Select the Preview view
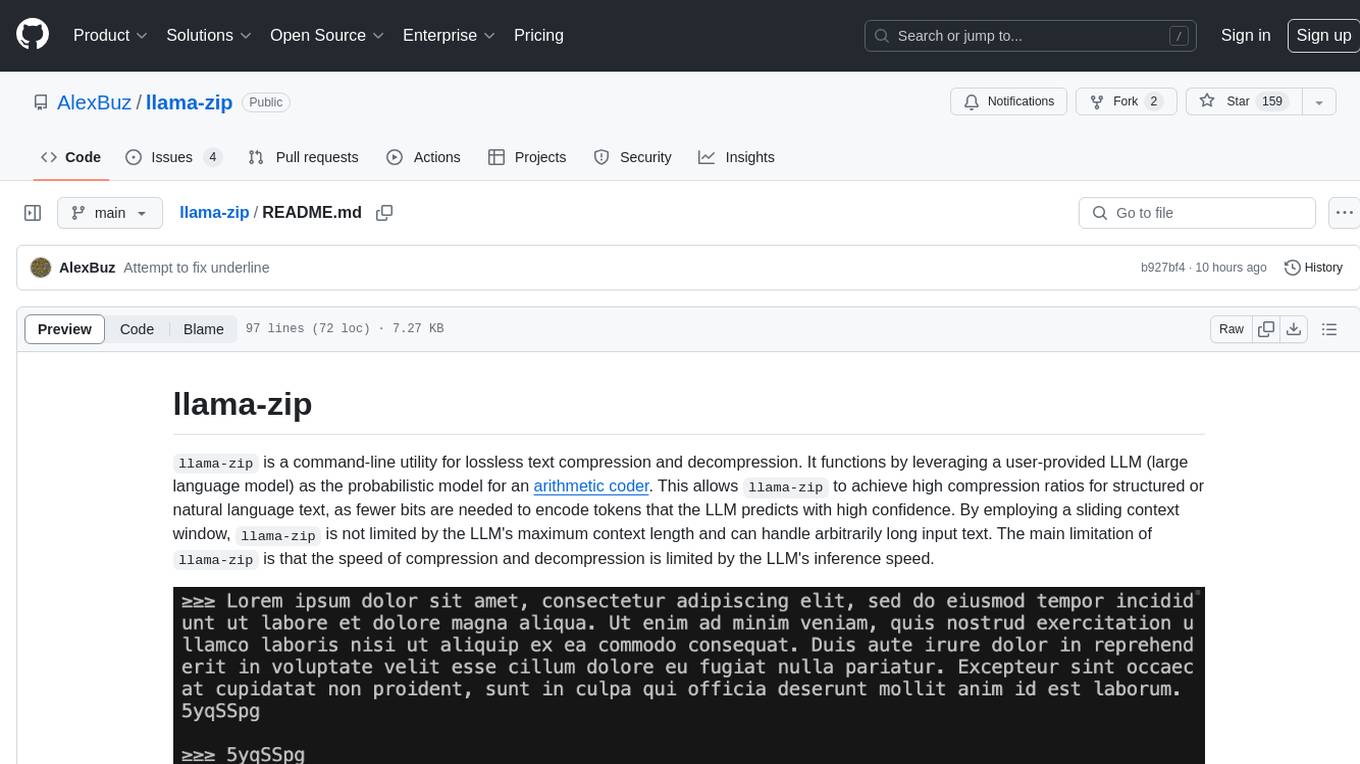 (65, 329)
